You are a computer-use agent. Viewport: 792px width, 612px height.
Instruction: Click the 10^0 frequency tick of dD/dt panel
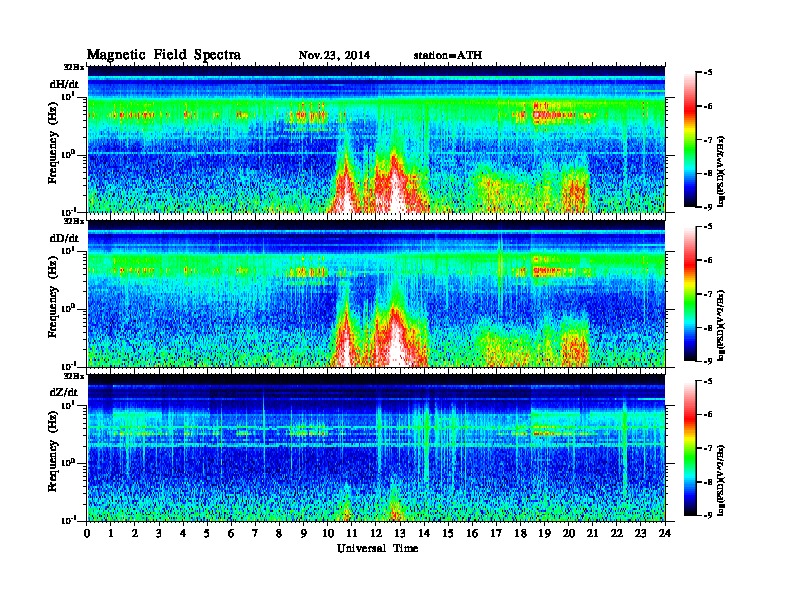[69, 308]
